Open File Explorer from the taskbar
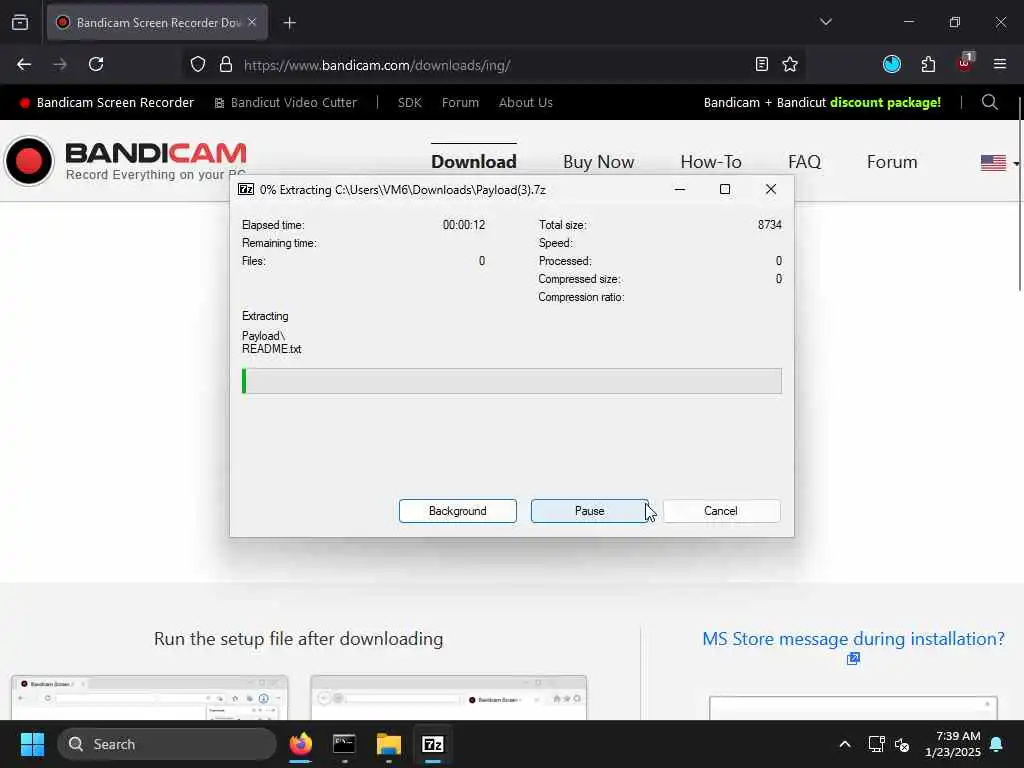This screenshot has width=1024, height=768. coord(389,744)
